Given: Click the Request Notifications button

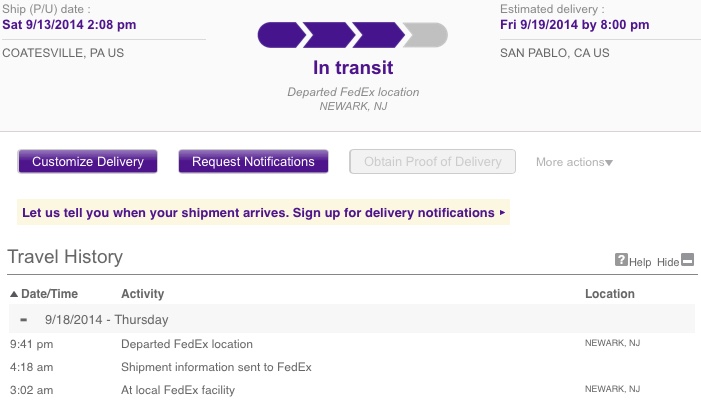Looking at the screenshot, I should click(x=253, y=161).
